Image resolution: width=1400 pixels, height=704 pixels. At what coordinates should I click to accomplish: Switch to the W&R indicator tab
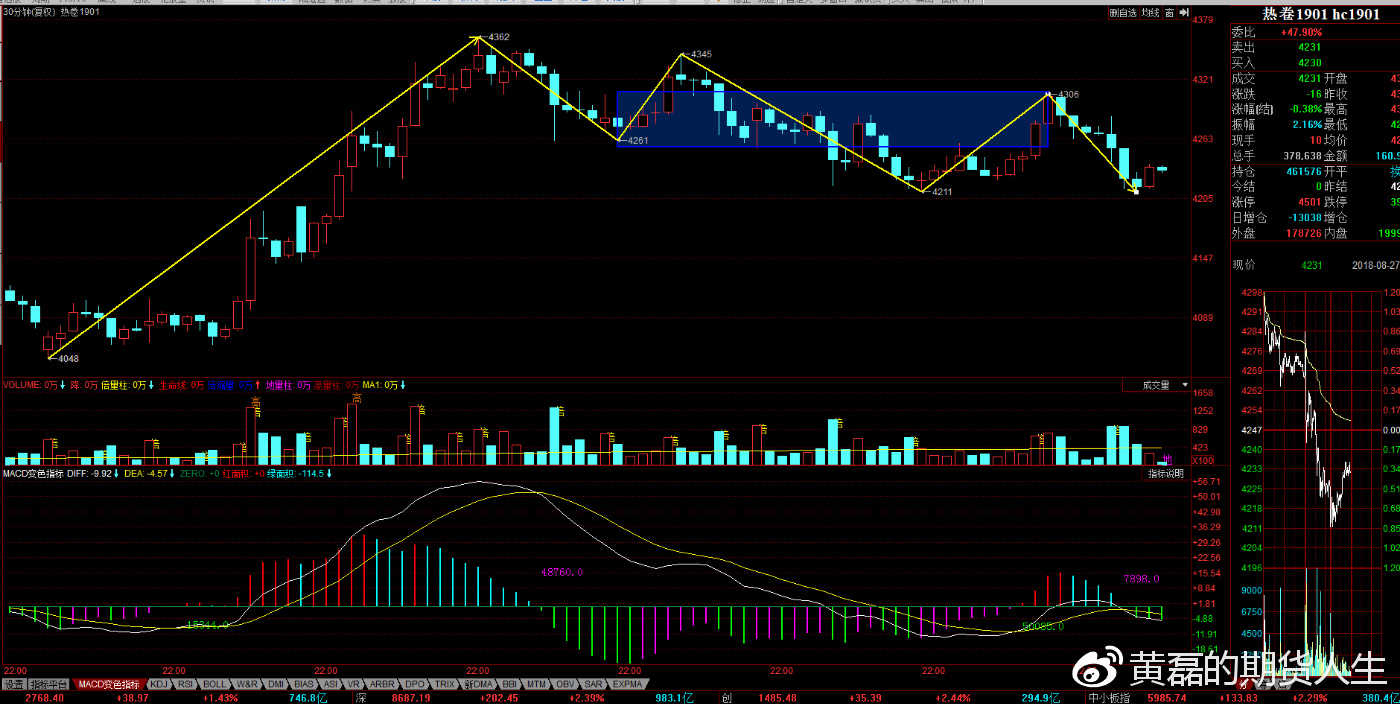246,685
